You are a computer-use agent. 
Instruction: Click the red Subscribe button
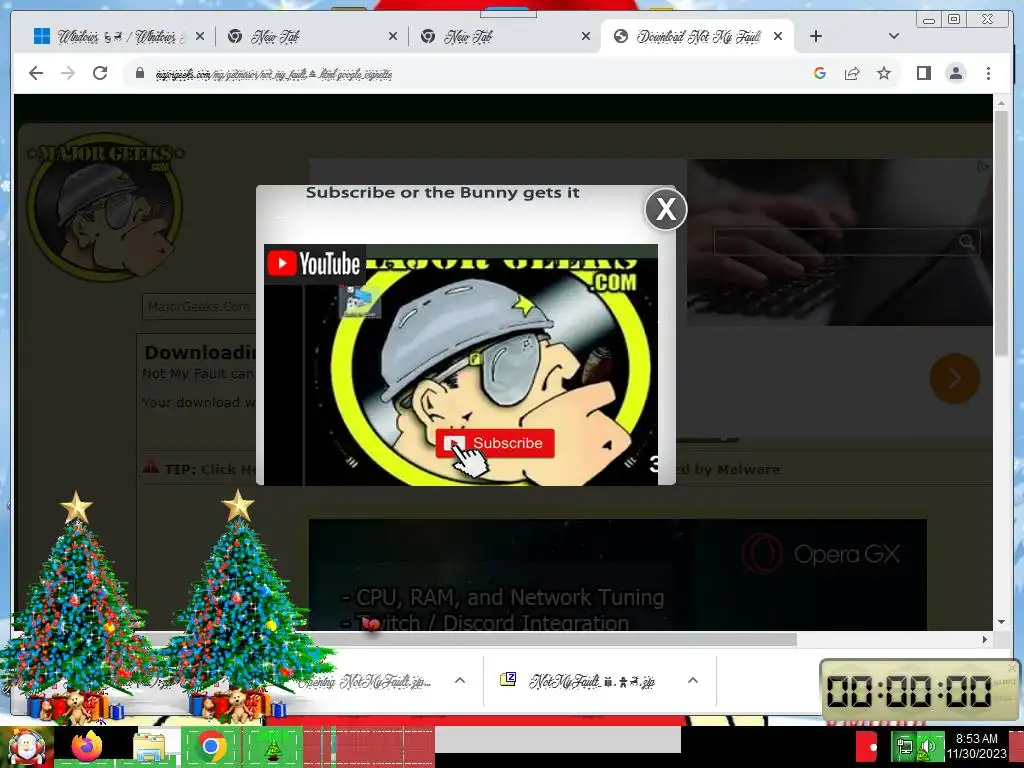(495, 443)
